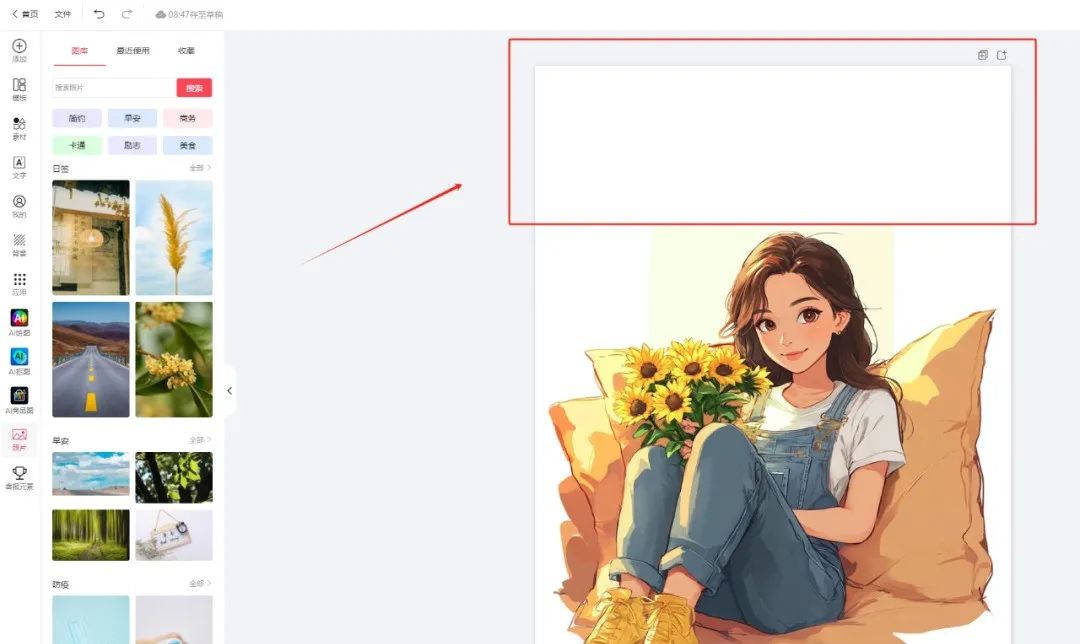Expand all (全部) for the 早安 section
The height and width of the screenshot is (644, 1080).
coord(200,439)
